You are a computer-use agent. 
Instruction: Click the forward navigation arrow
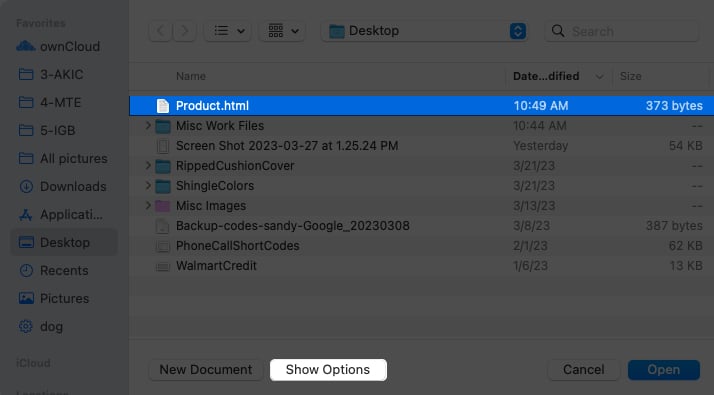click(x=184, y=31)
